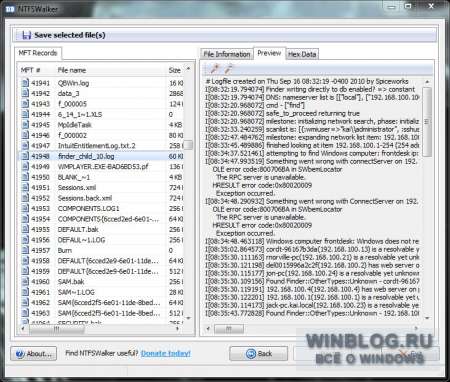The image size is (450, 382).
Task: Click file icon of record 41947
Action: click(x=25, y=145)
